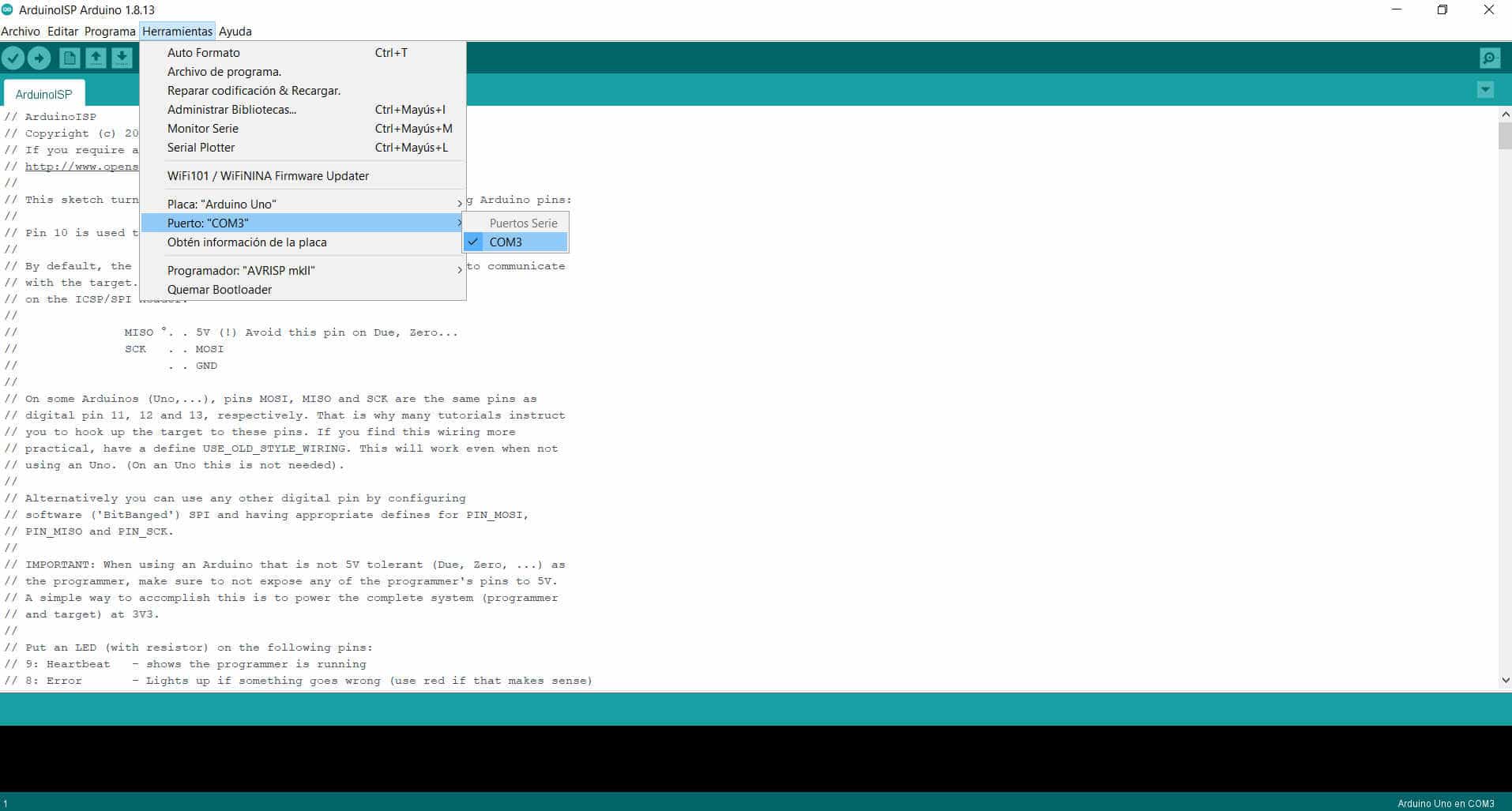The image size is (1512, 811).
Task: Click the "Put an LED (with resistor)" line
Action: click(189, 648)
